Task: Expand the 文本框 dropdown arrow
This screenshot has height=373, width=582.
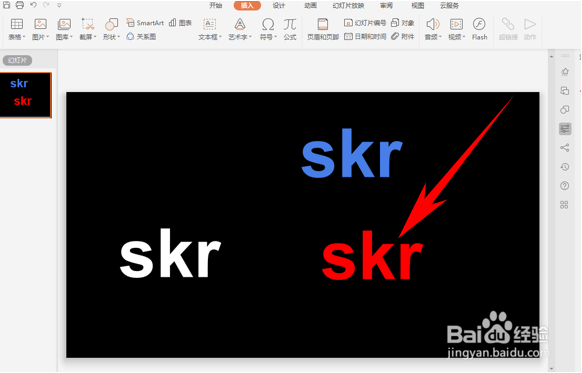Action: click(x=220, y=37)
